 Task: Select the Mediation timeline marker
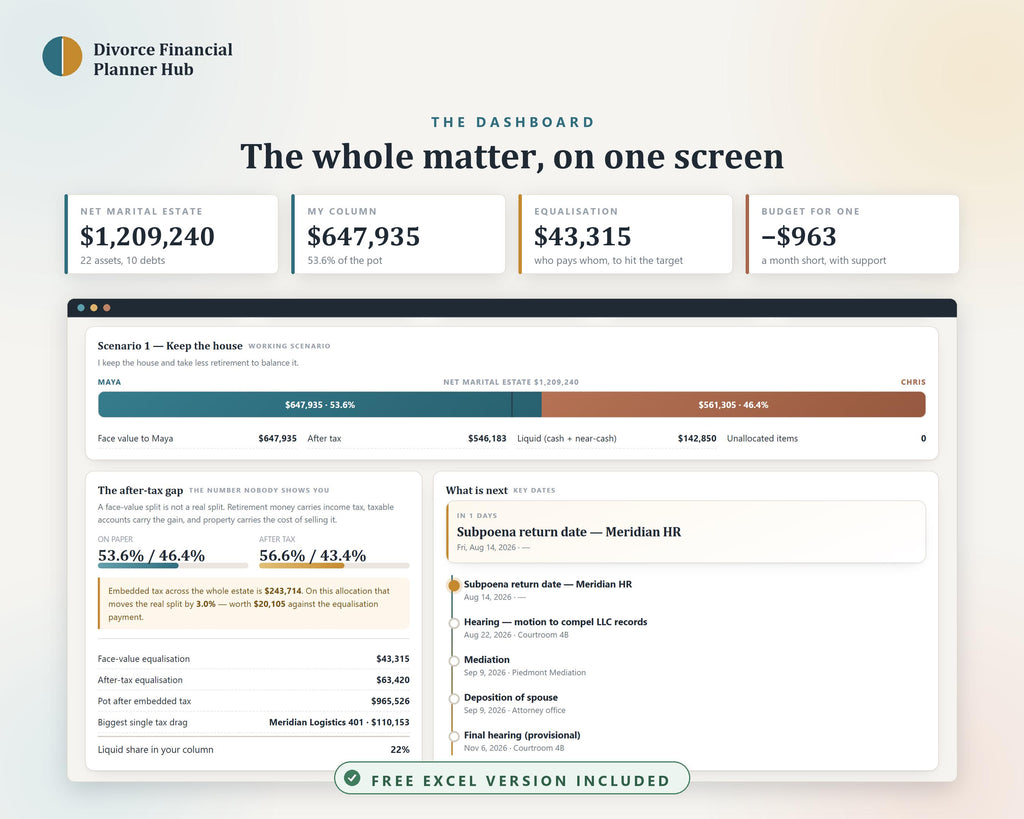(x=454, y=661)
